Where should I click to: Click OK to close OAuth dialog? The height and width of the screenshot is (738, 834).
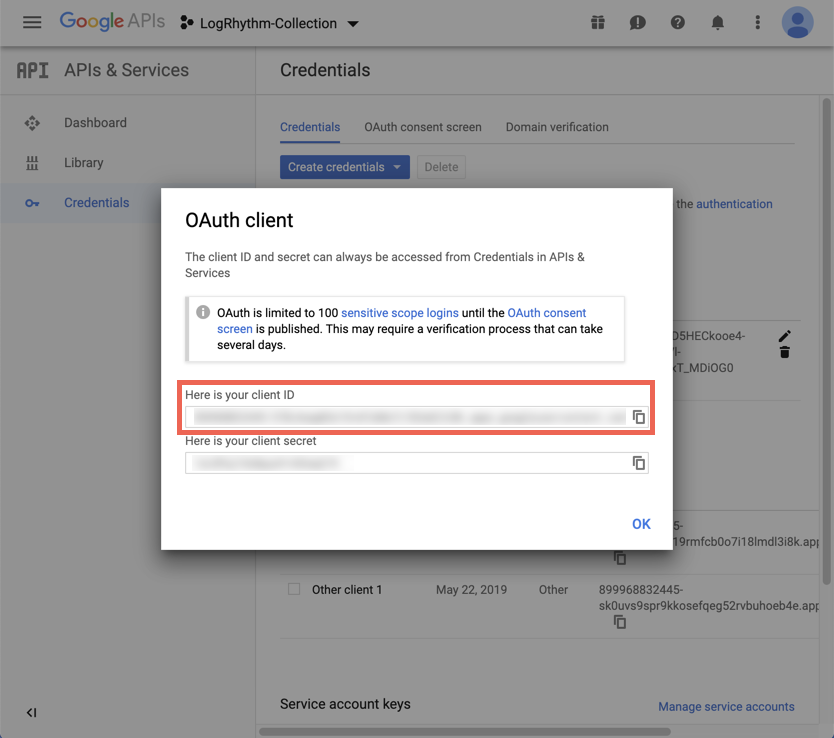641,524
